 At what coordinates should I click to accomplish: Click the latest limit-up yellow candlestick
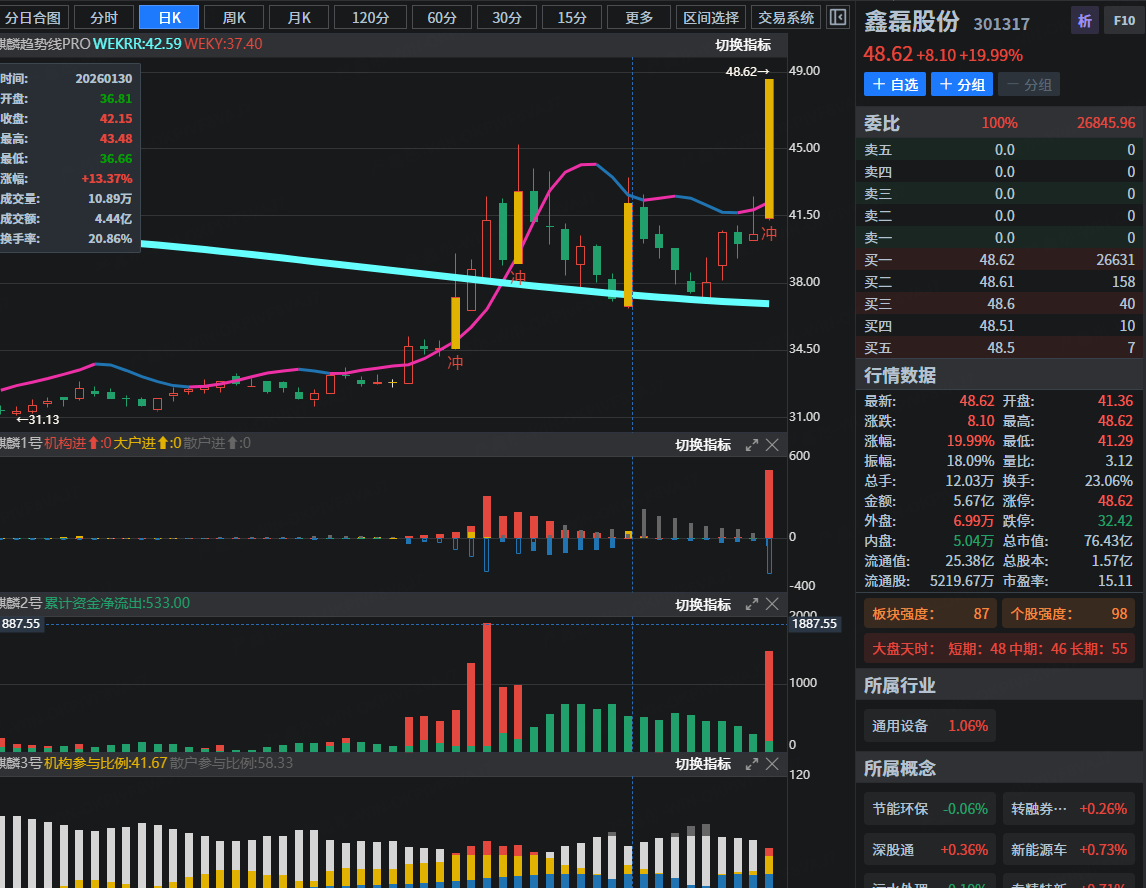click(769, 148)
